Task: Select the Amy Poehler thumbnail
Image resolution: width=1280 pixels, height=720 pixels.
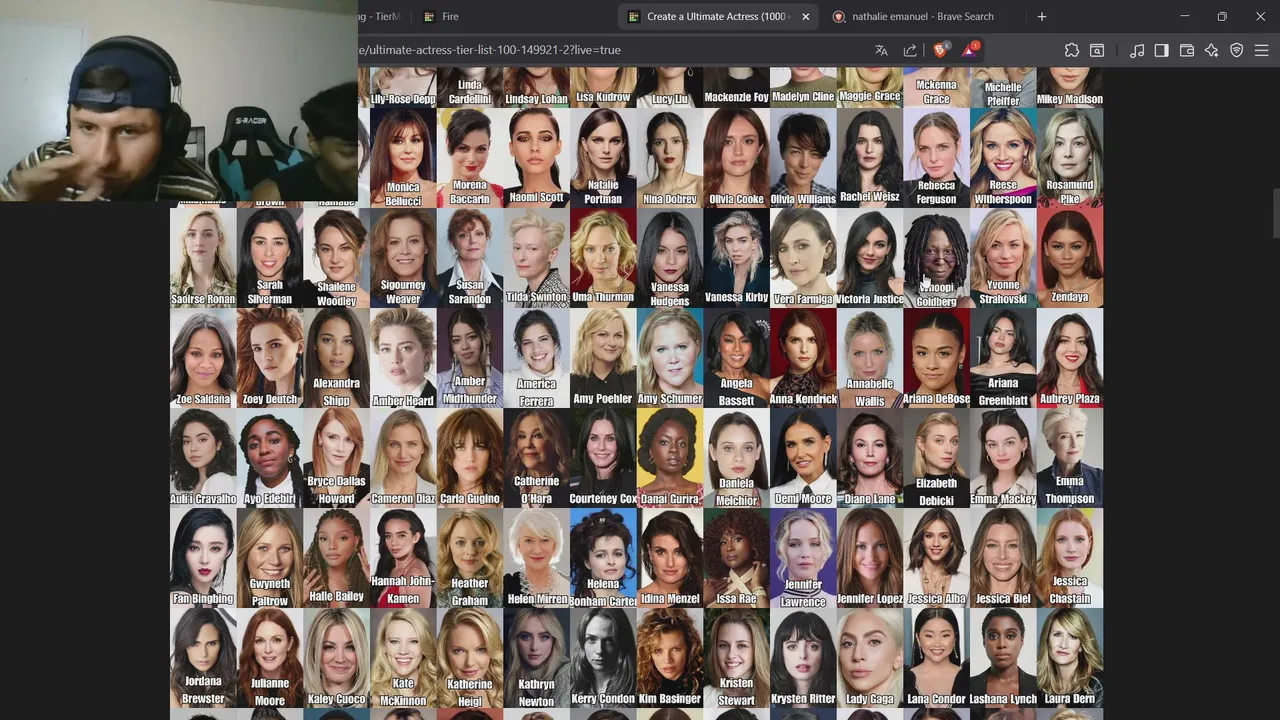Action: point(603,357)
